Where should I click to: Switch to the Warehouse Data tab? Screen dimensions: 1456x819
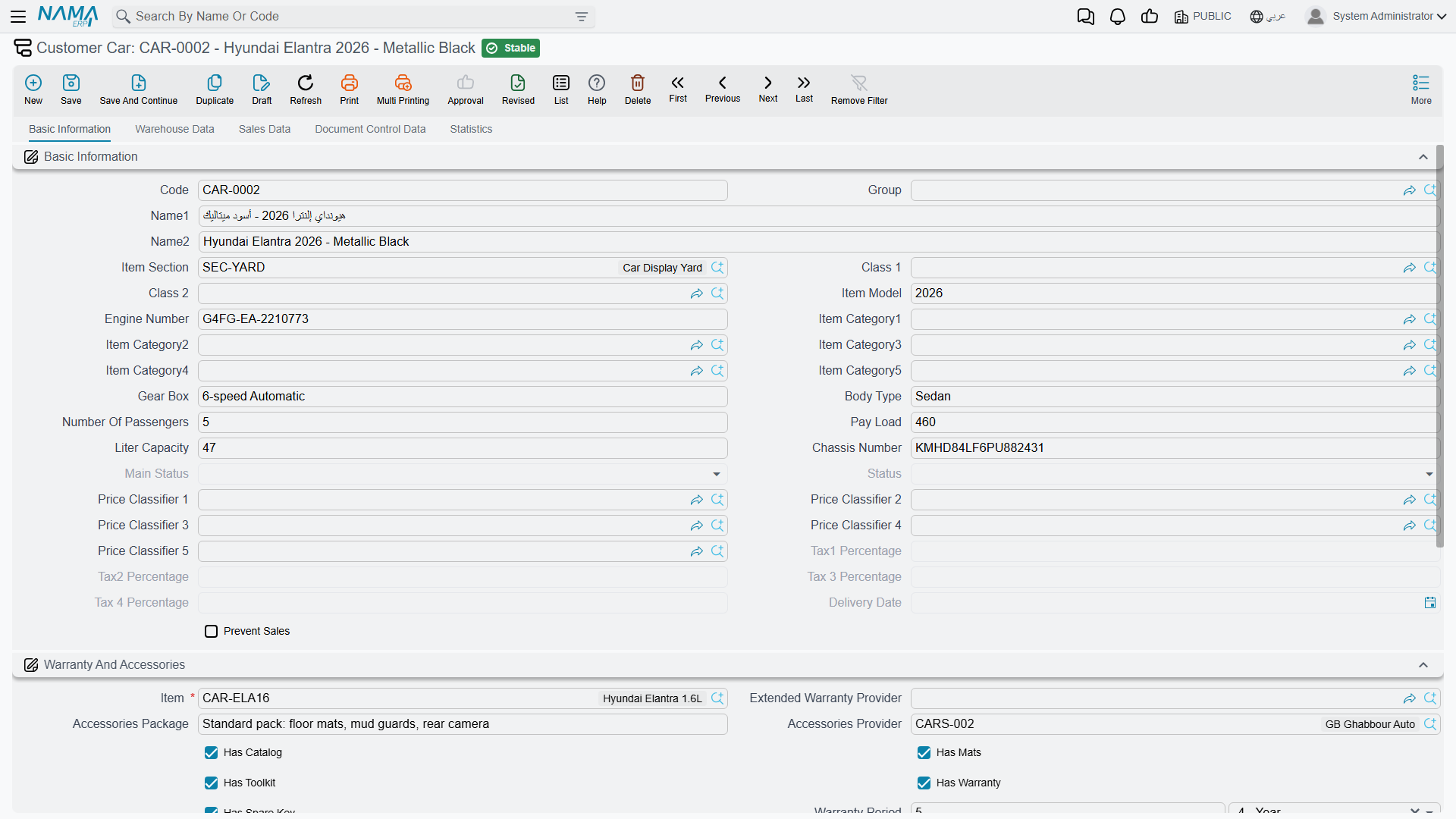pos(174,130)
